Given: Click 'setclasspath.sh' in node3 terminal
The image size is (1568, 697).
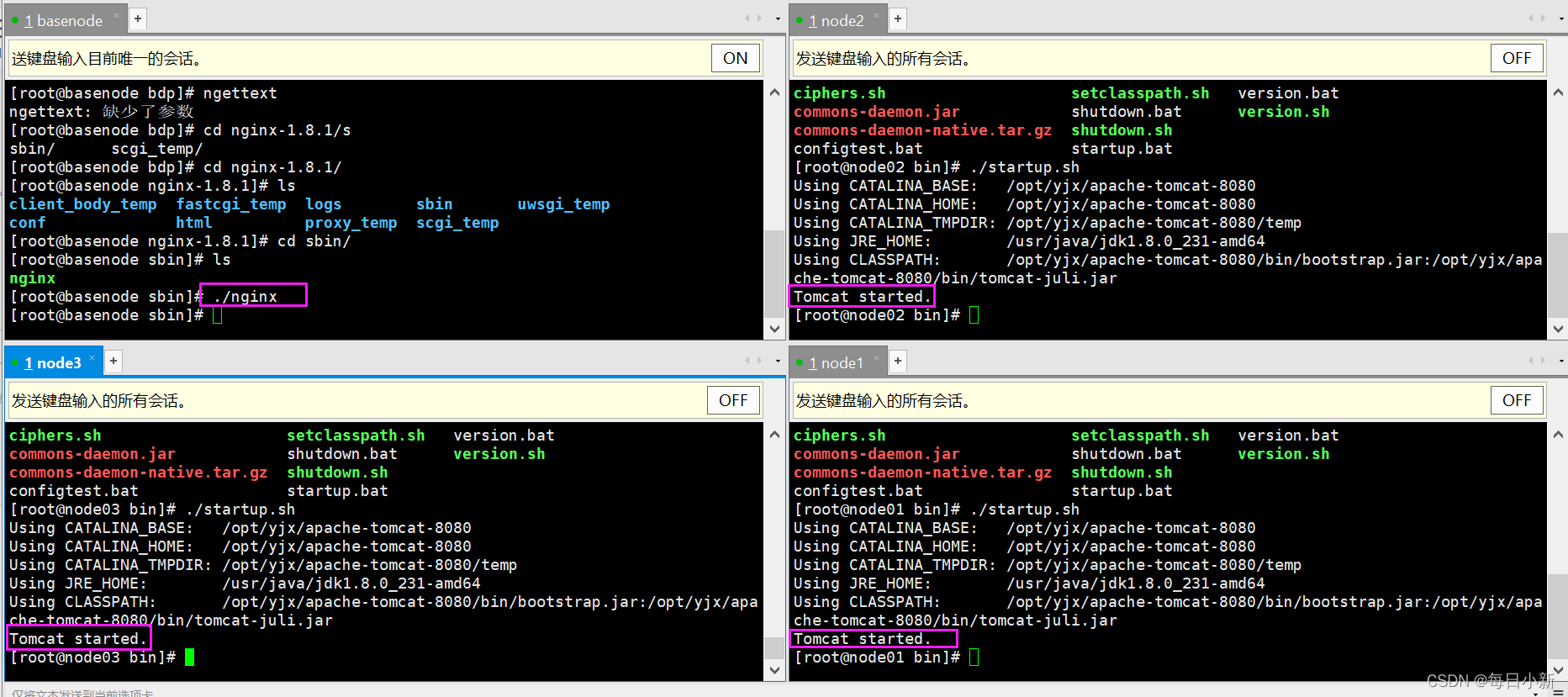Looking at the screenshot, I should click(x=356, y=436).
